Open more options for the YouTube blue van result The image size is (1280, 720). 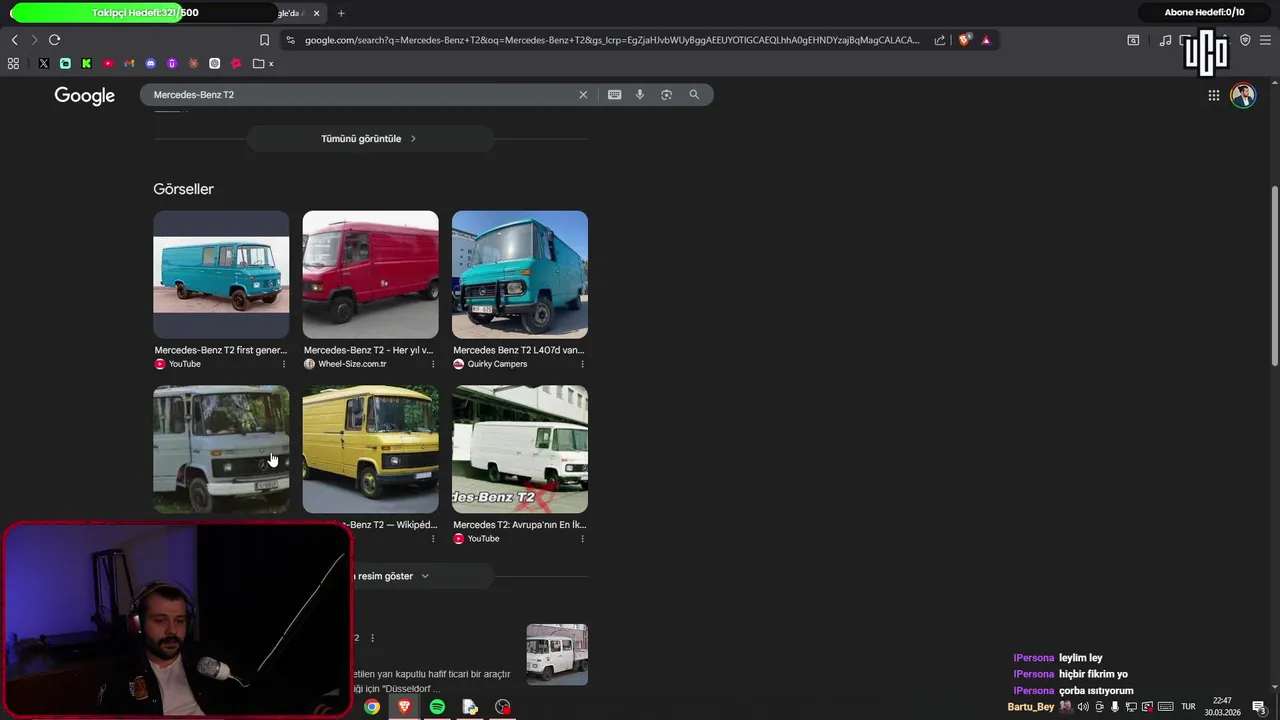coord(284,364)
